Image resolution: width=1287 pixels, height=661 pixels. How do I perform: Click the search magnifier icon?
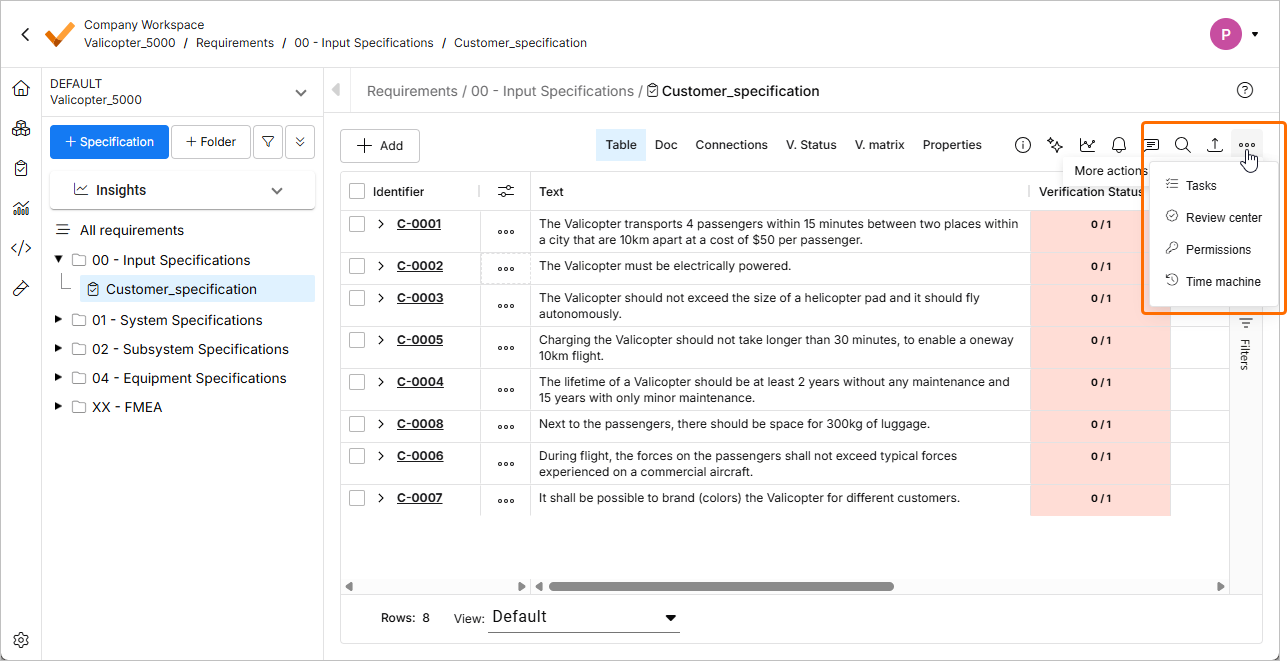pyautogui.click(x=1182, y=145)
